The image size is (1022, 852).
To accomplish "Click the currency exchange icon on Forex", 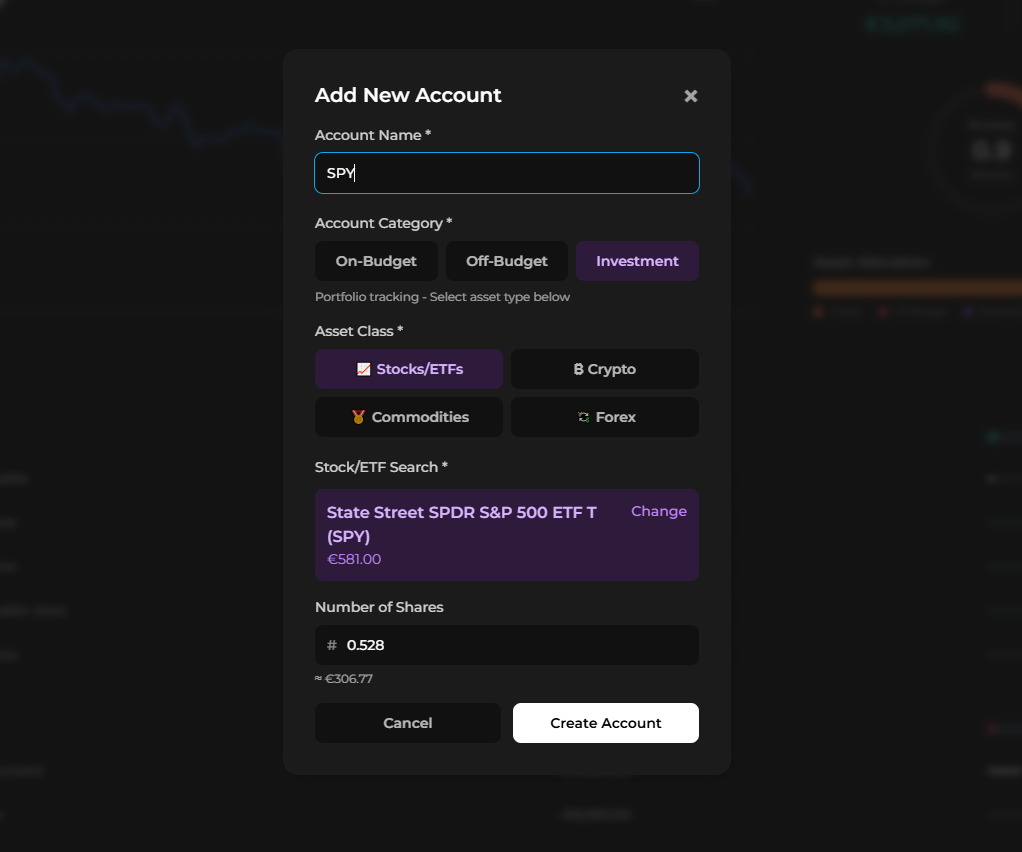I will tap(582, 417).
